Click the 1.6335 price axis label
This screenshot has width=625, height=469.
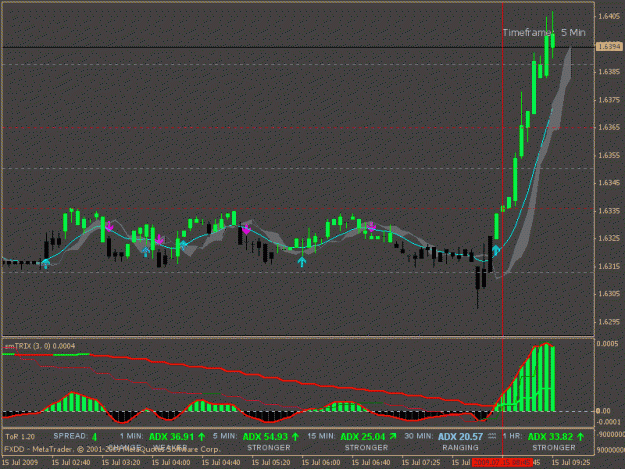click(609, 210)
